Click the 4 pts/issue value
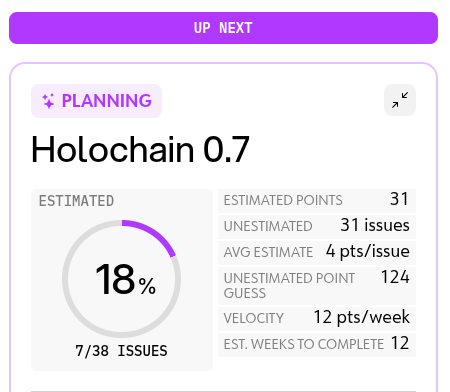This screenshot has height=392, width=450. 368,251
